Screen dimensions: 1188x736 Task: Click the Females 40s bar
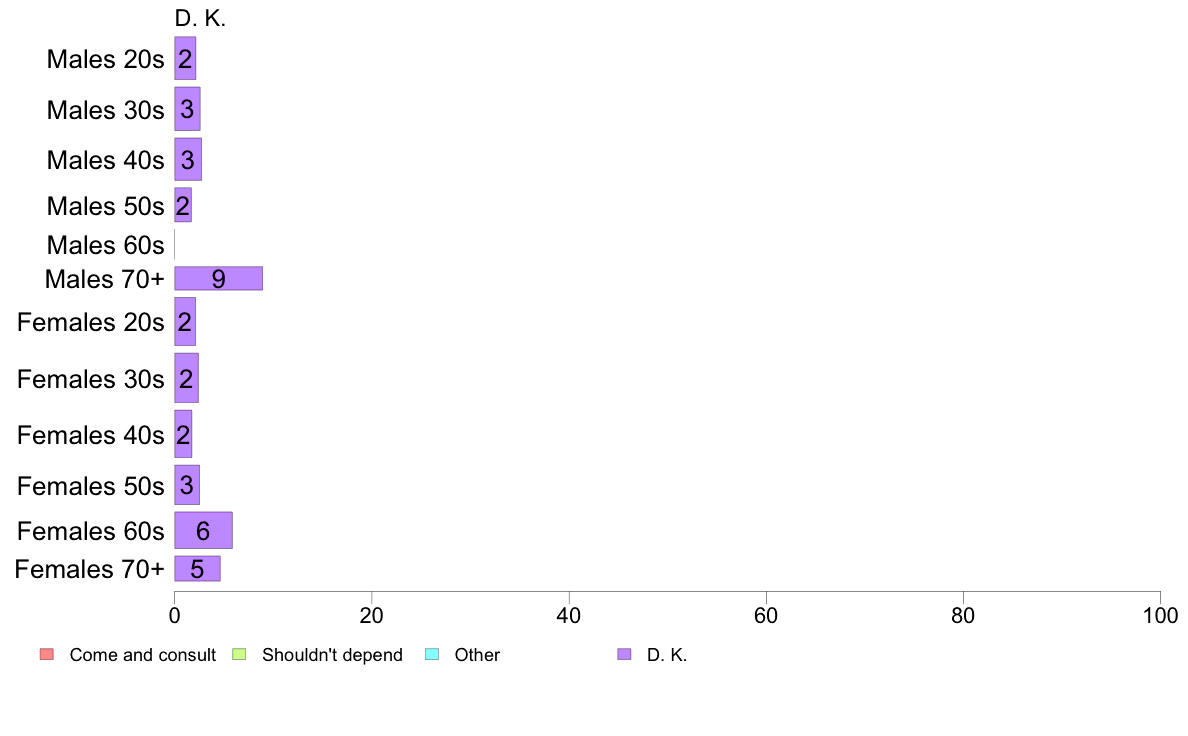183,434
